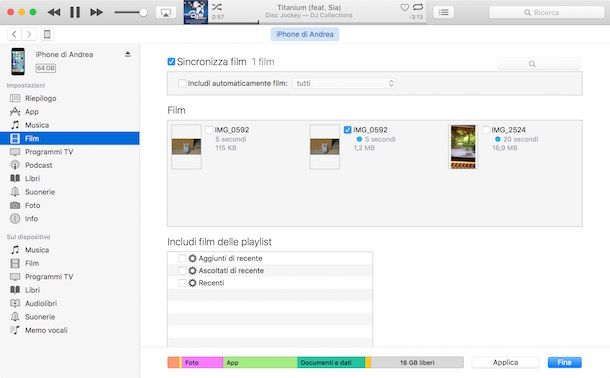Click the rewind previous track button

pyautogui.click(x=54, y=12)
